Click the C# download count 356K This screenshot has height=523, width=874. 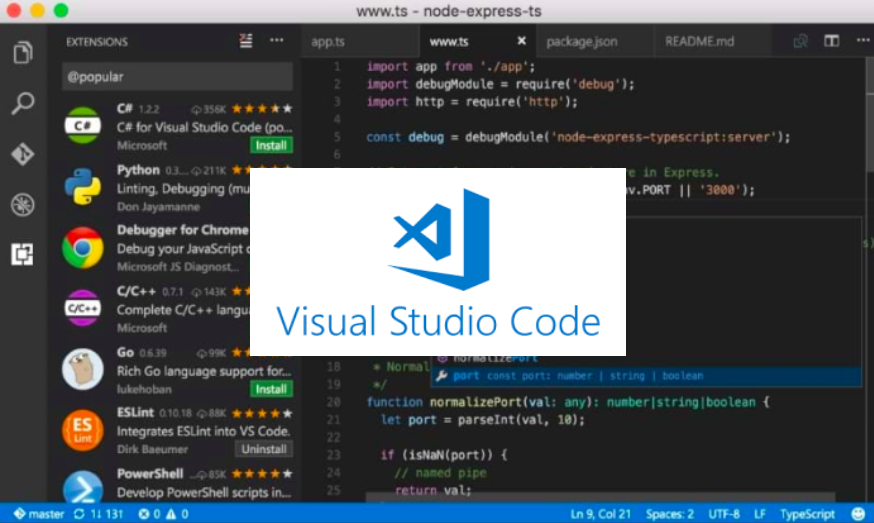[x=208, y=109]
